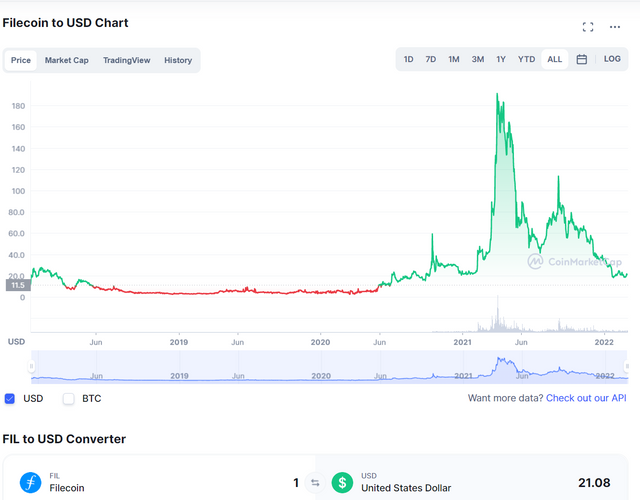This screenshot has width=640, height=500.
Task: Select the 7D time range
Action: 431,59
